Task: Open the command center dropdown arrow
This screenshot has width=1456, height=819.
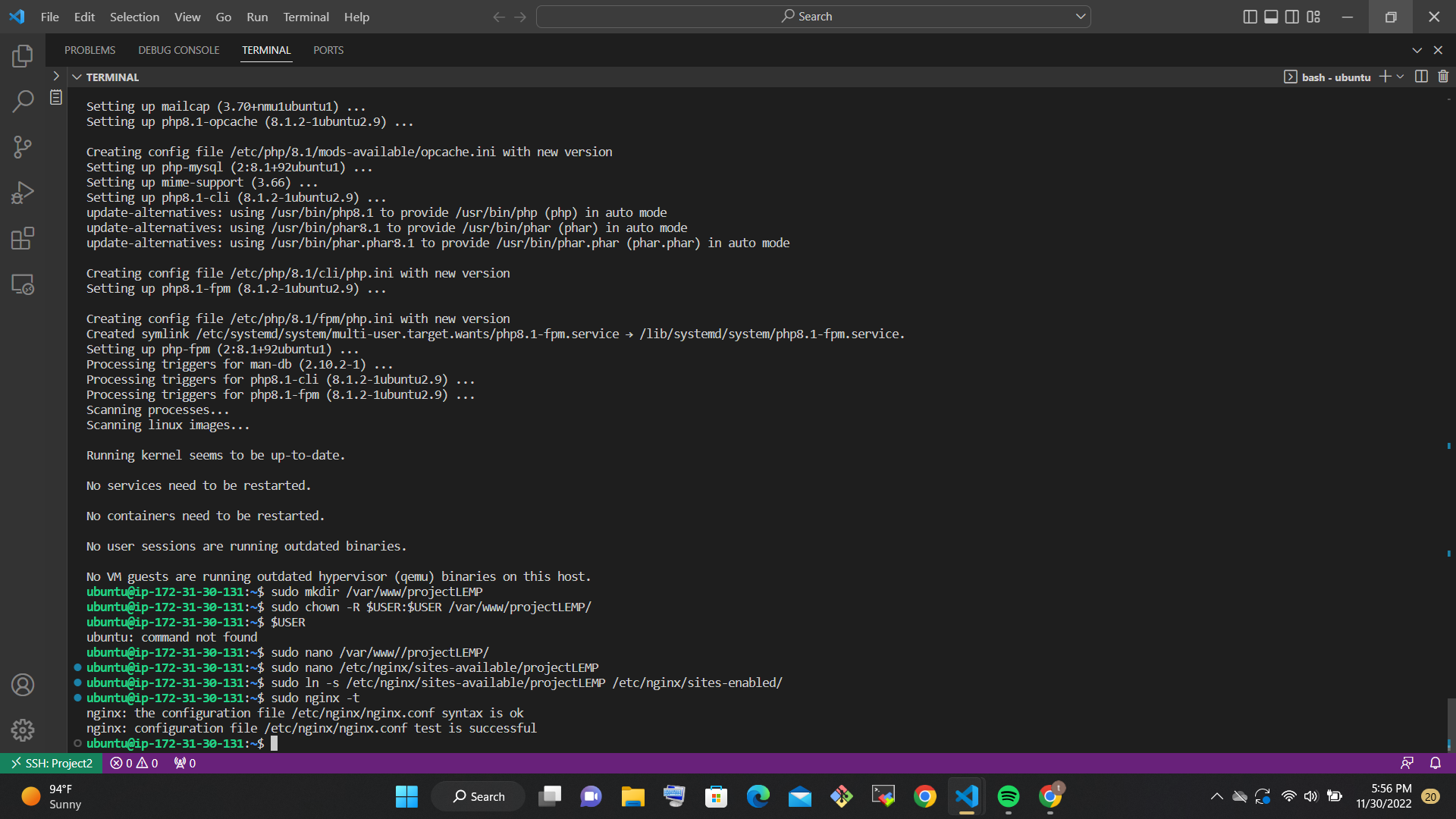Action: (x=1081, y=17)
